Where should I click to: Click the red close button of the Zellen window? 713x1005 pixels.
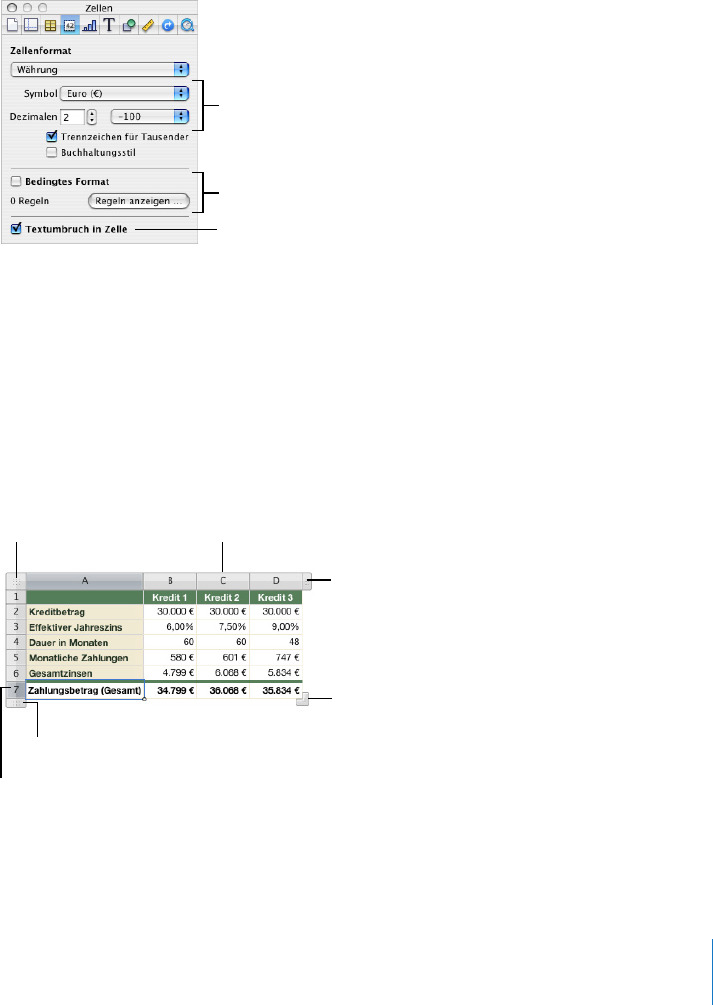pos(11,7)
